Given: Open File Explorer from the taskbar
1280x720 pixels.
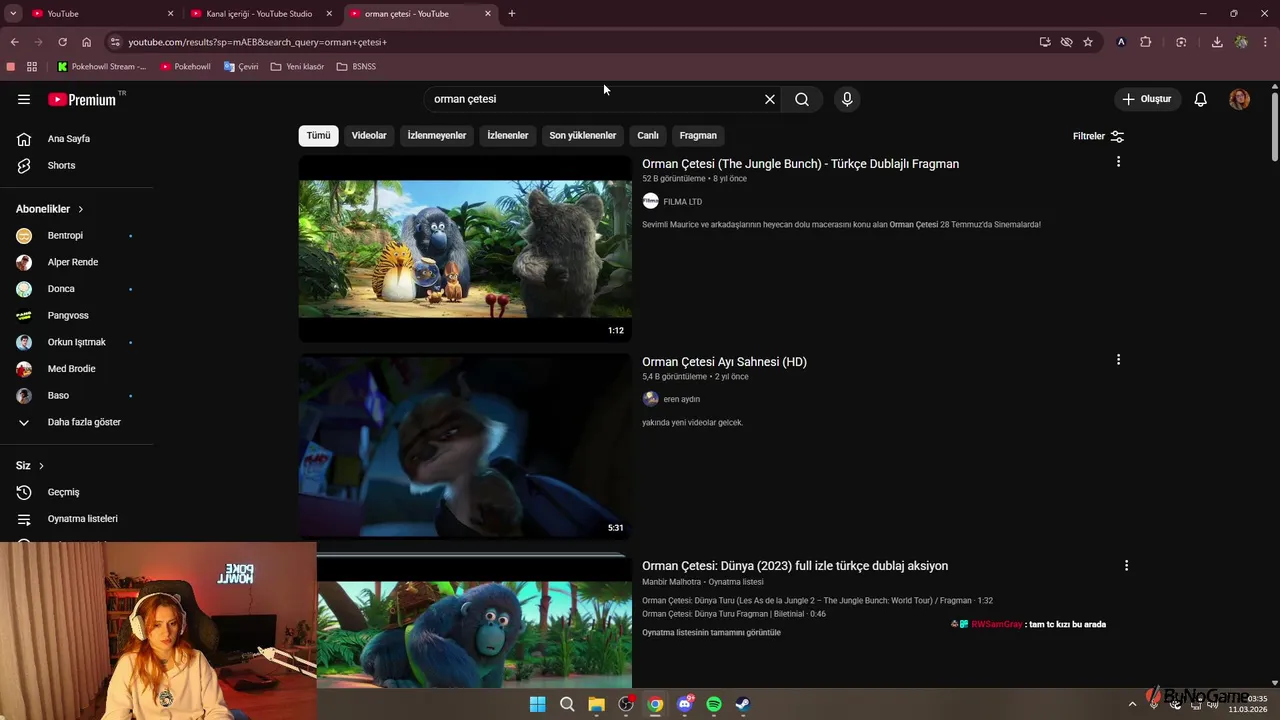Looking at the screenshot, I should (x=596, y=704).
